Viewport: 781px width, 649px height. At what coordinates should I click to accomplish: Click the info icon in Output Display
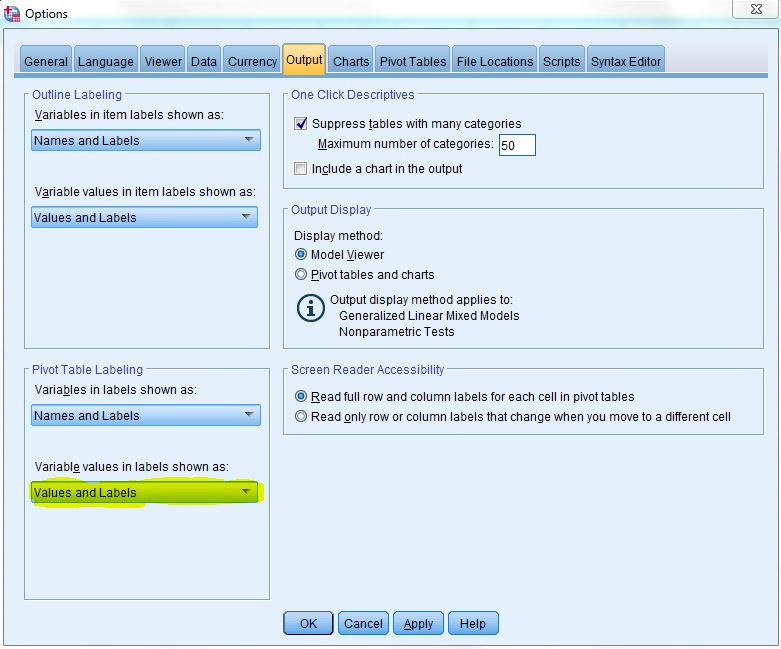311,308
